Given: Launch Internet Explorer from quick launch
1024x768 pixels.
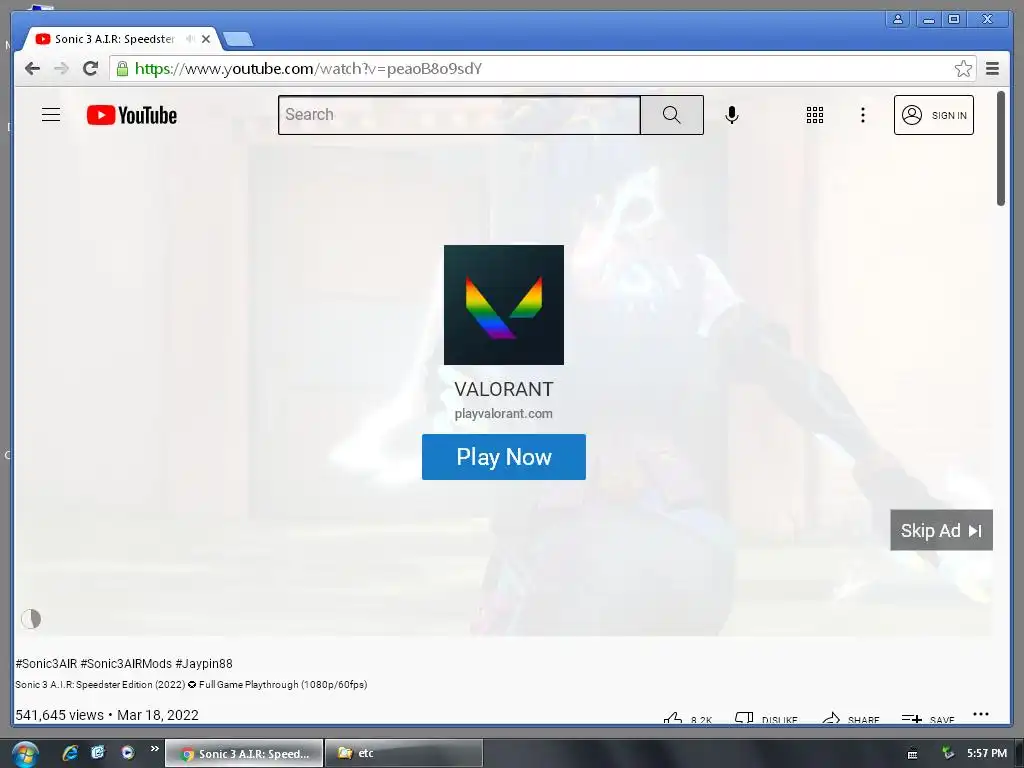Looking at the screenshot, I should [70, 753].
